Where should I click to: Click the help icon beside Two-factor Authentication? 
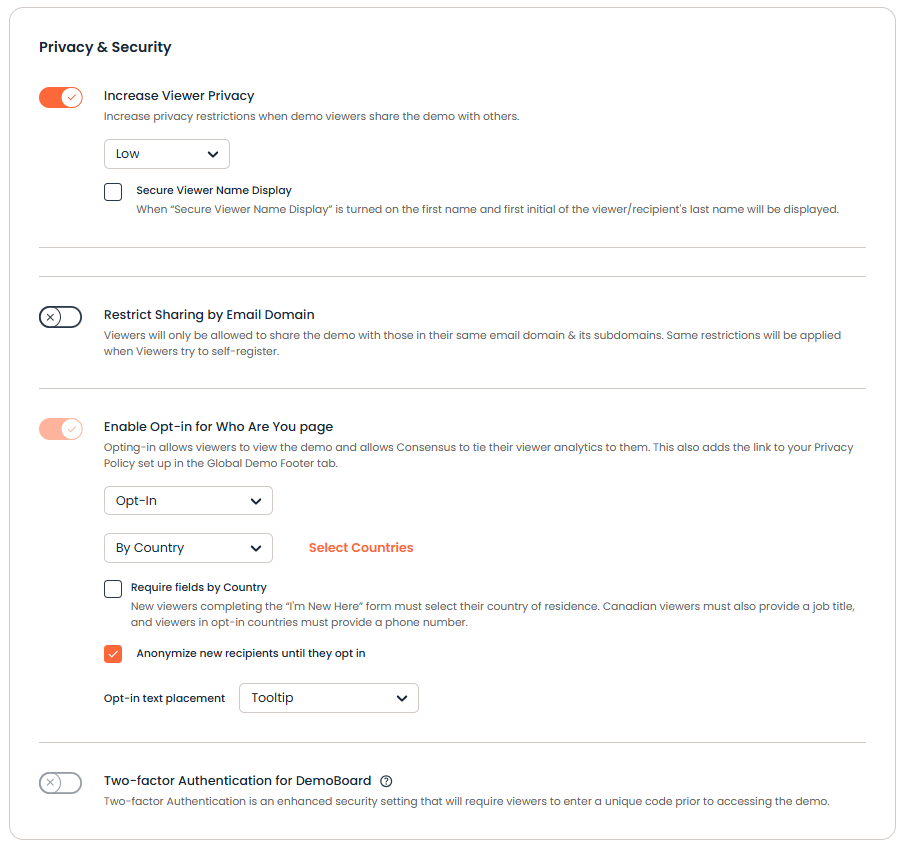point(386,781)
